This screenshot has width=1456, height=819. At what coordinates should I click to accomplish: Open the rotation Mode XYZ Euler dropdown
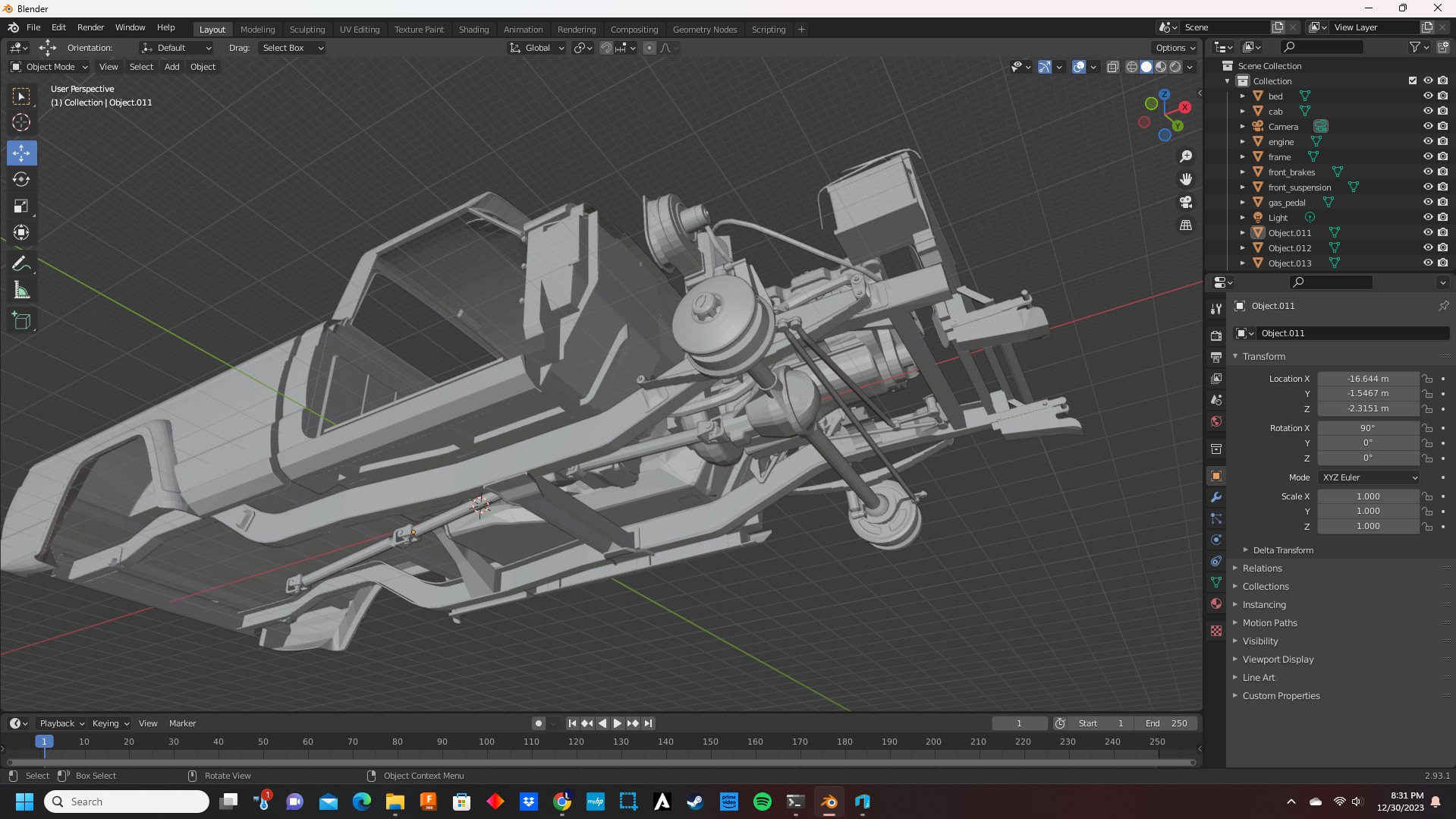1369,477
